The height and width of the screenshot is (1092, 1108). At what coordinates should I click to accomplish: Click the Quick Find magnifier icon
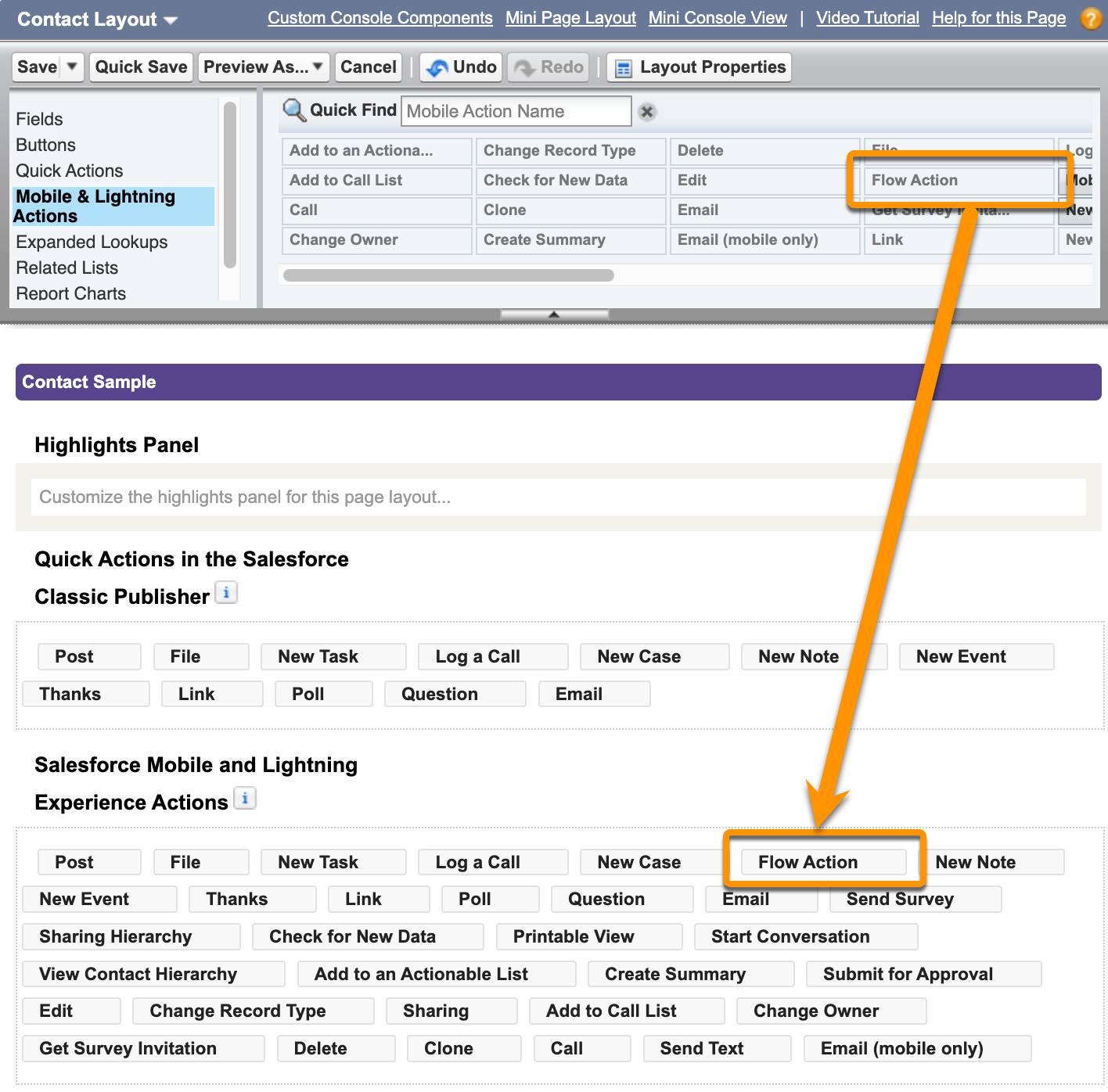[293, 110]
